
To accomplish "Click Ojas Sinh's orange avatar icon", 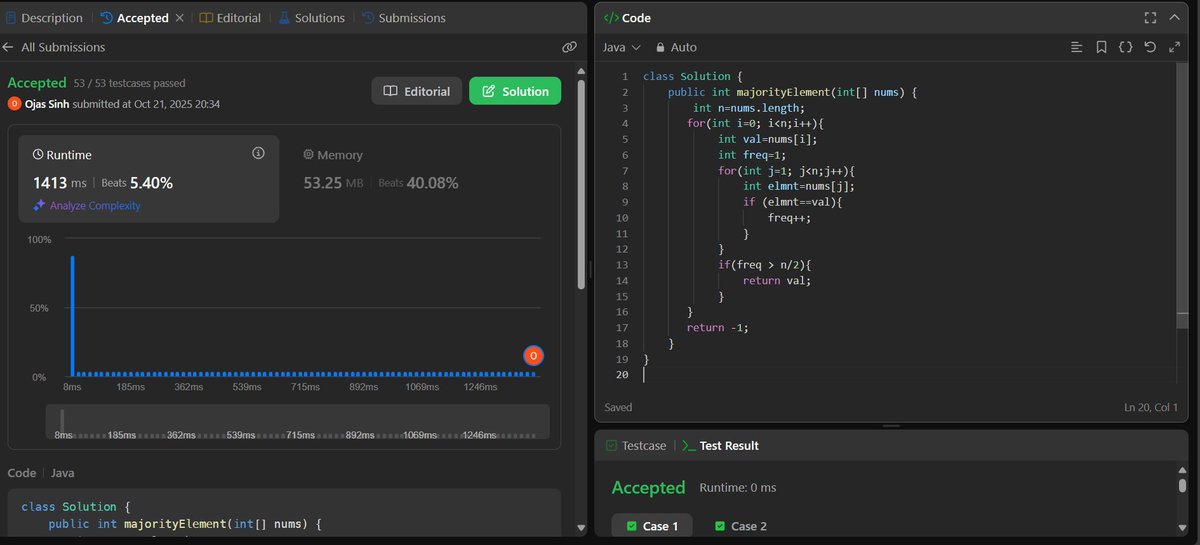I will point(14,104).
